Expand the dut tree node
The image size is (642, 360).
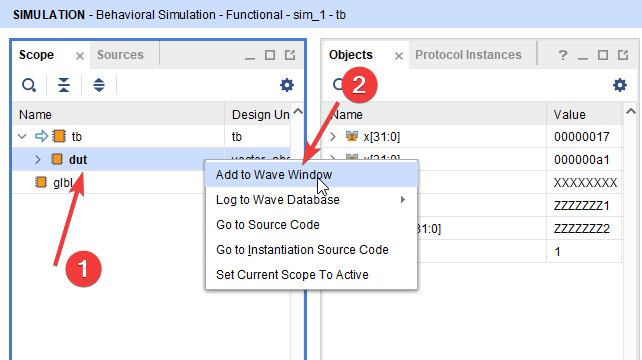pyautogui.click(x=38, y=159)
